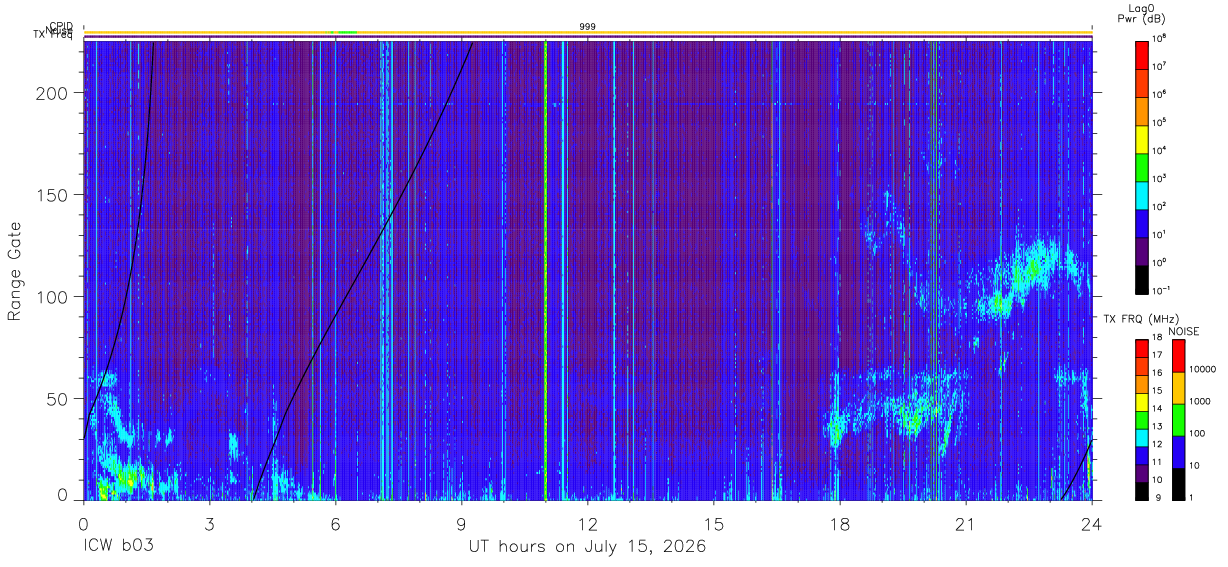
Task: Select the red segment of NOISE colorbar
Action: [x=1179, y=356]
